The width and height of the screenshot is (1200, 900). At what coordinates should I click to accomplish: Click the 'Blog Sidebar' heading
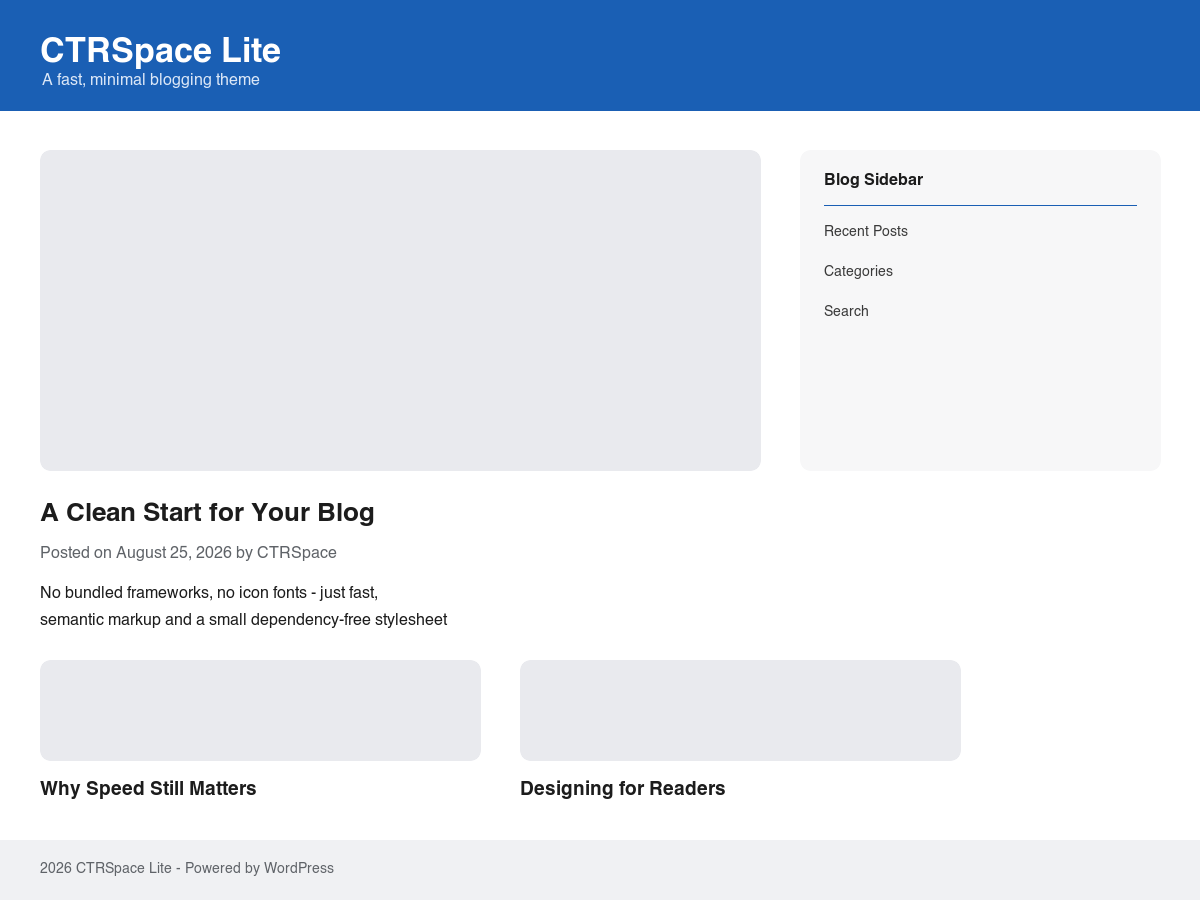tap(873, 179)
